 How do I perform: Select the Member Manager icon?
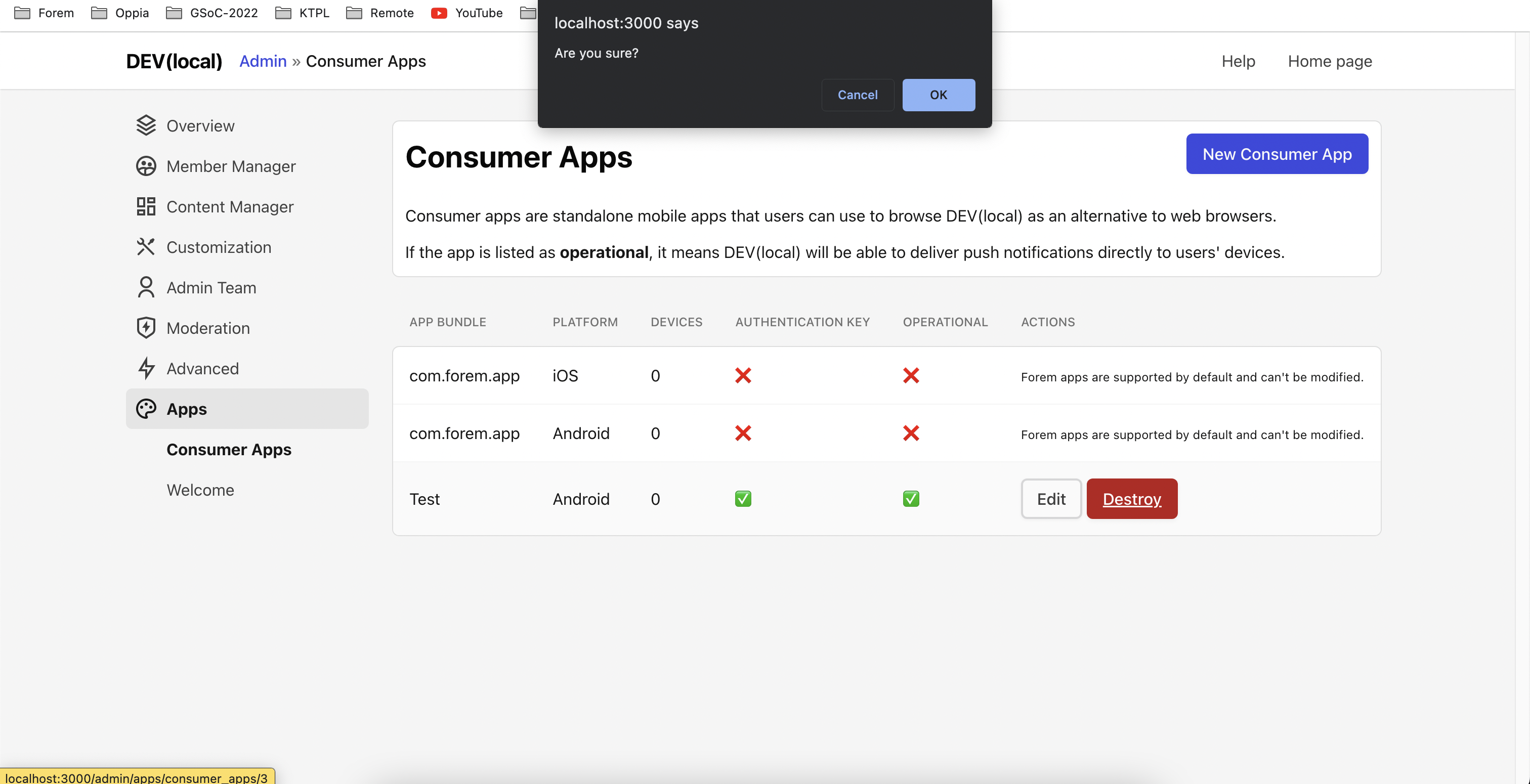(x=146, y=166)
